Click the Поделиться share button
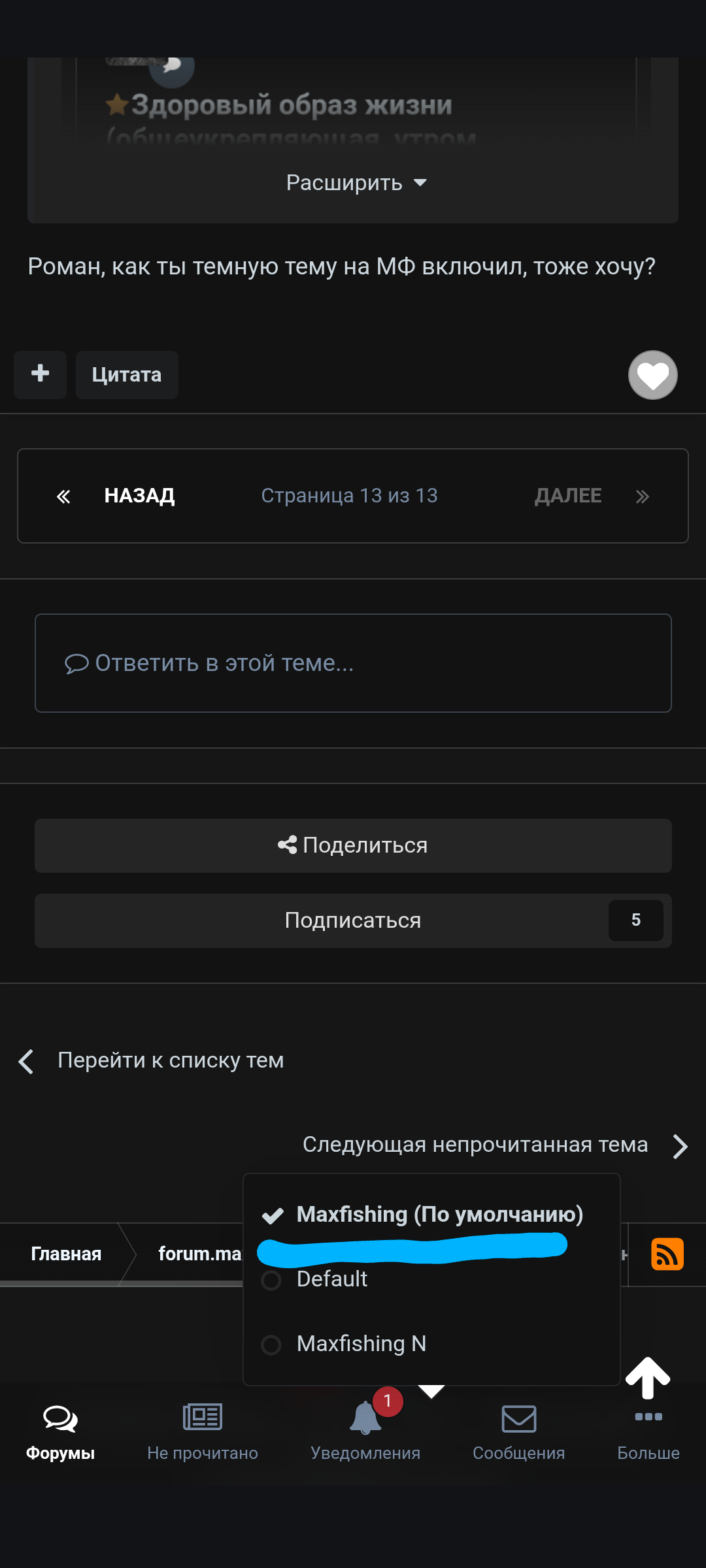This screenshot has height=1568, width=706. pyautogui.click(x=353, y=845)
